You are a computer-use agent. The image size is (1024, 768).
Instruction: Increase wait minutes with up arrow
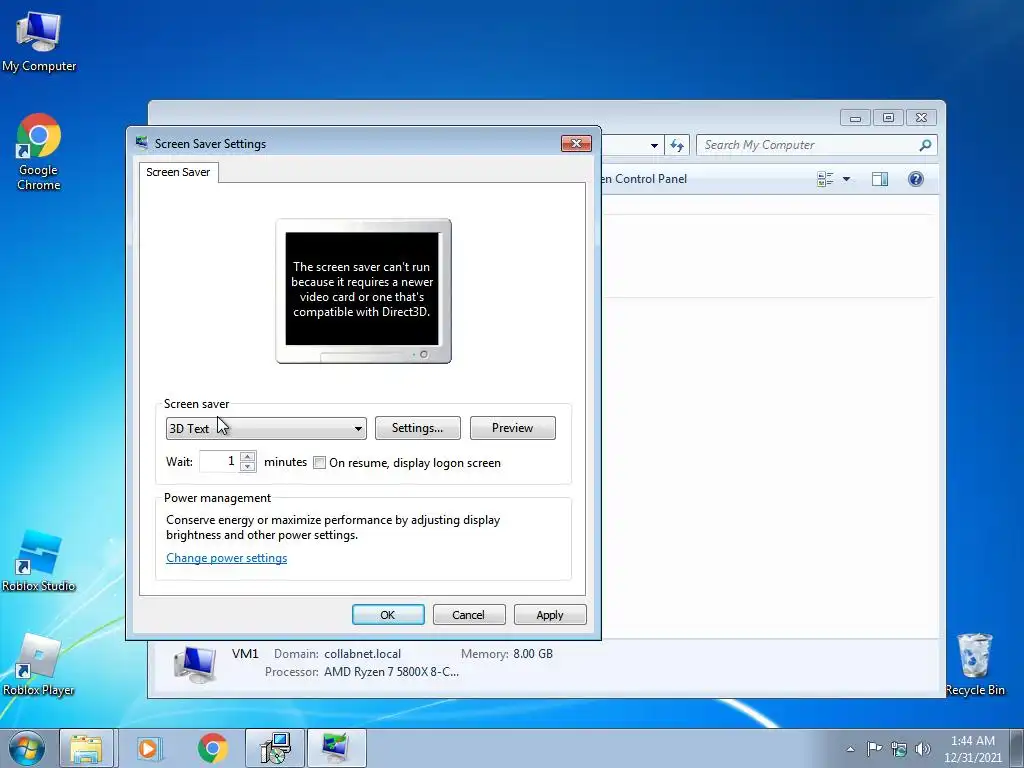click(x=248, y=456)
